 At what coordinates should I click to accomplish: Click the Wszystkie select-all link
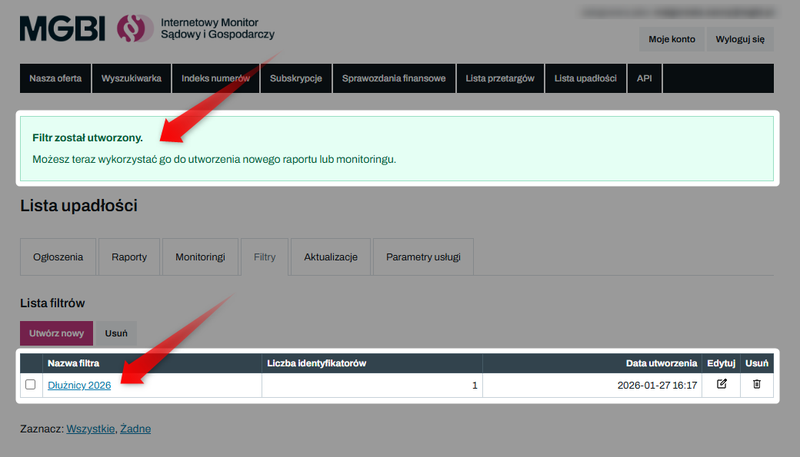coord(90,428)
